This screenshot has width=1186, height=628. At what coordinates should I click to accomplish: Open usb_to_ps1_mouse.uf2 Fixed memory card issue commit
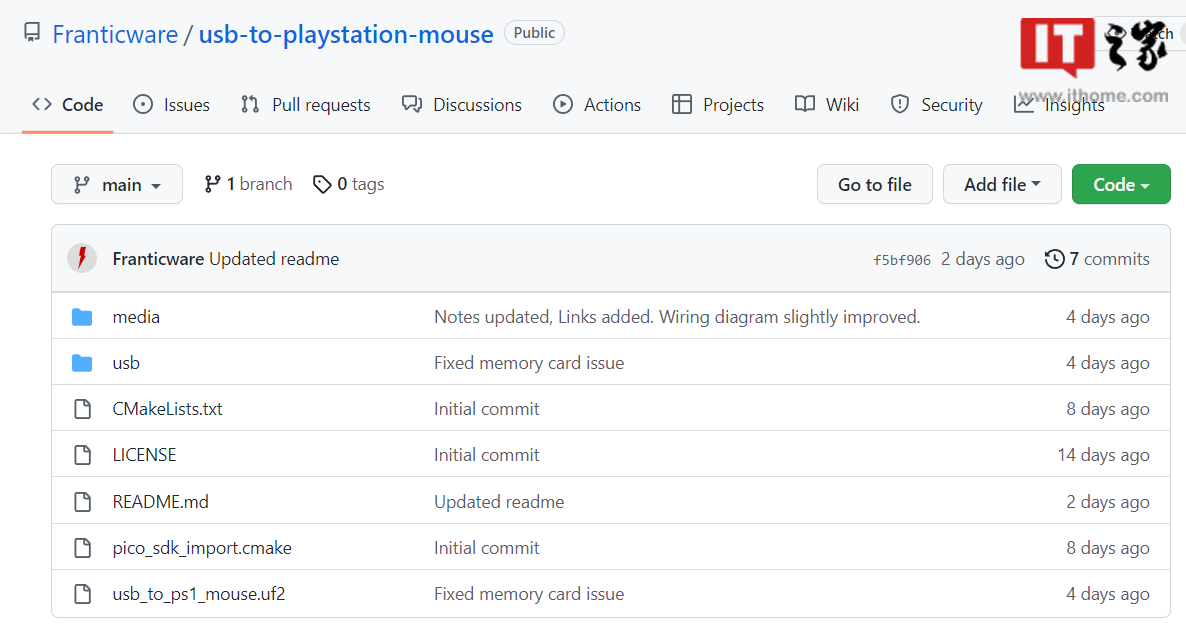pyautogui.click(x=529, y=594)
